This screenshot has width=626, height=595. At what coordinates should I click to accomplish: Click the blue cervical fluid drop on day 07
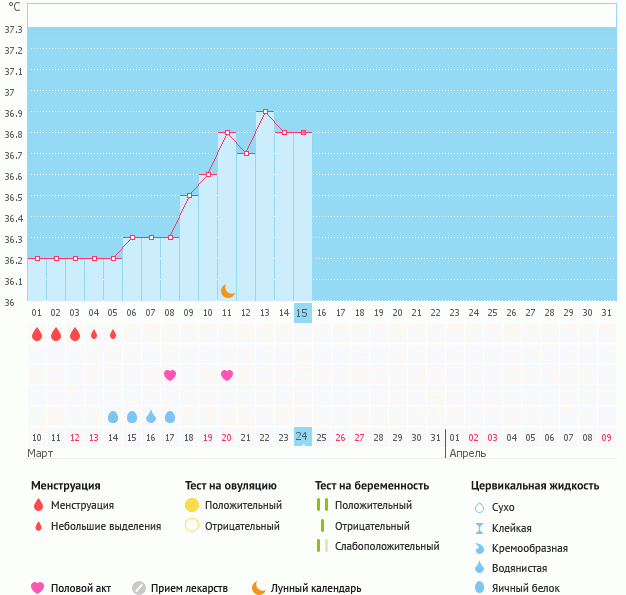point(151,416)
